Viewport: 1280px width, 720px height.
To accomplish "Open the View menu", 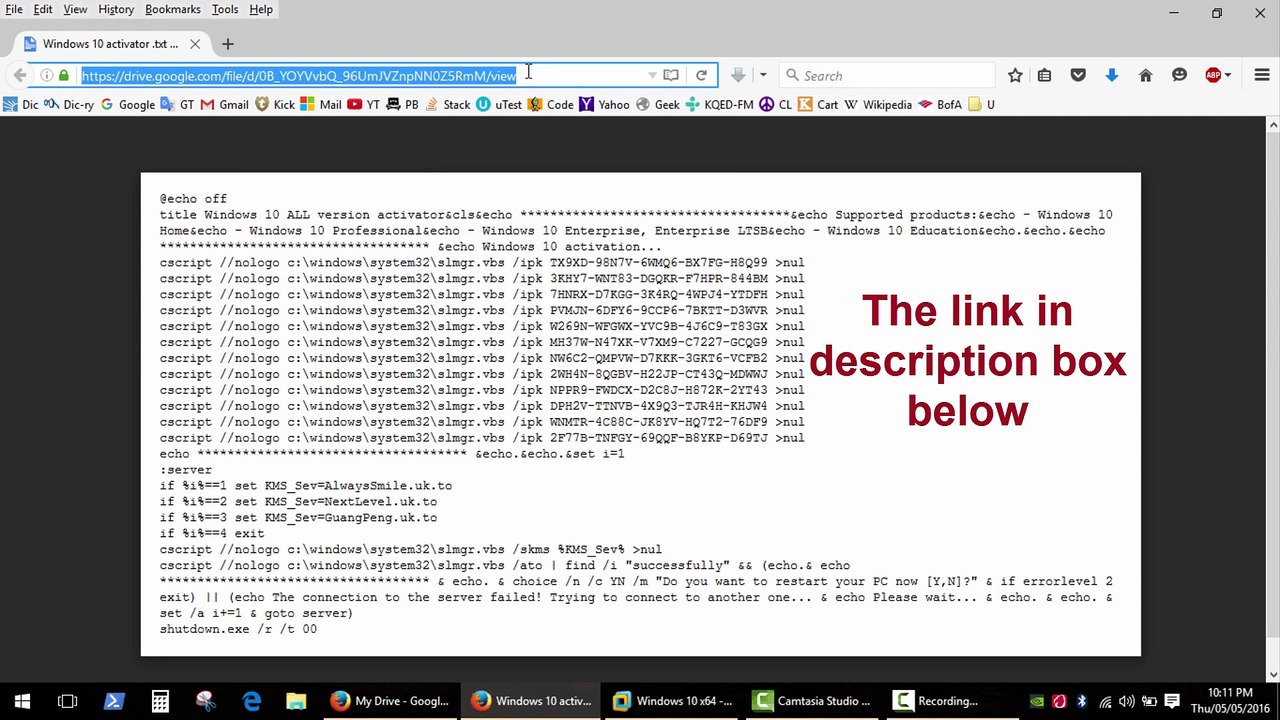I will pyautogui.click(x=75, y=9).
